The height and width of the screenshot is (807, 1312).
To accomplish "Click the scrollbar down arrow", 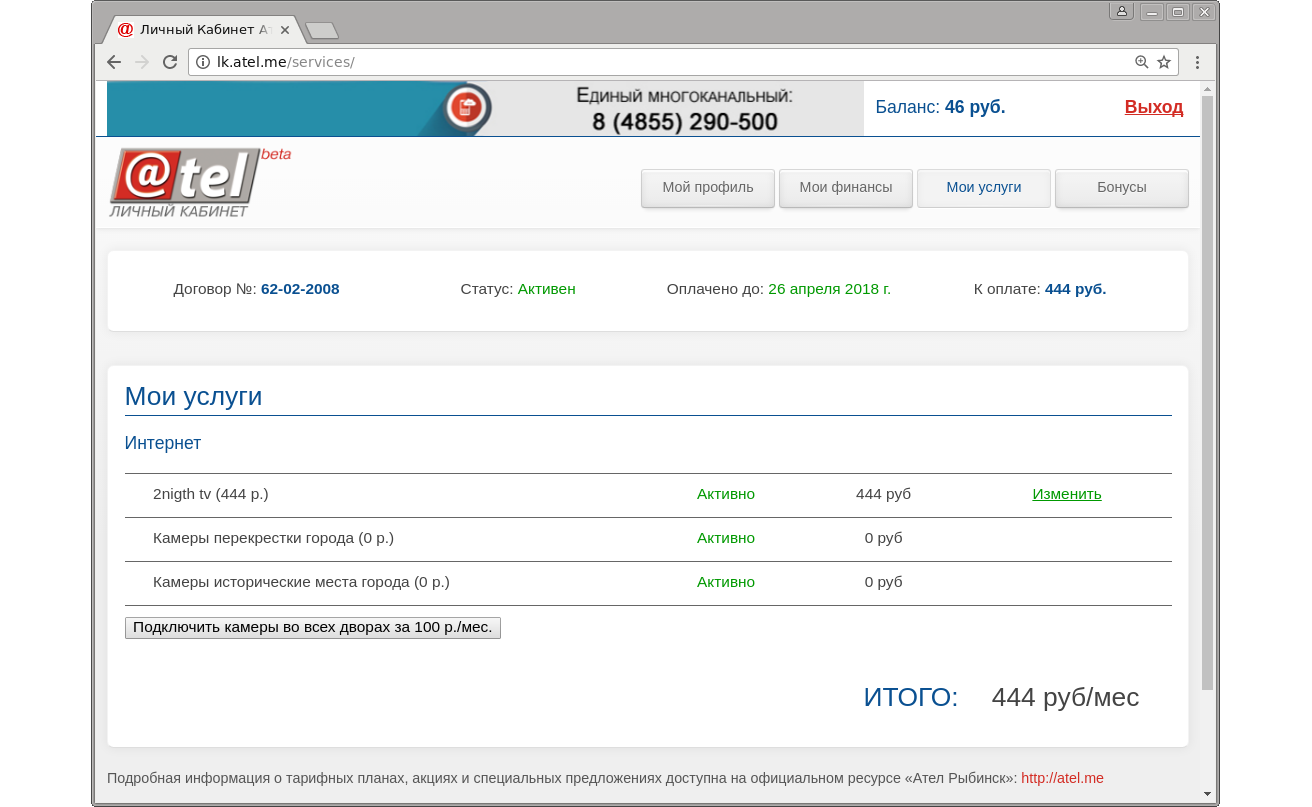I will point(1207,794).
